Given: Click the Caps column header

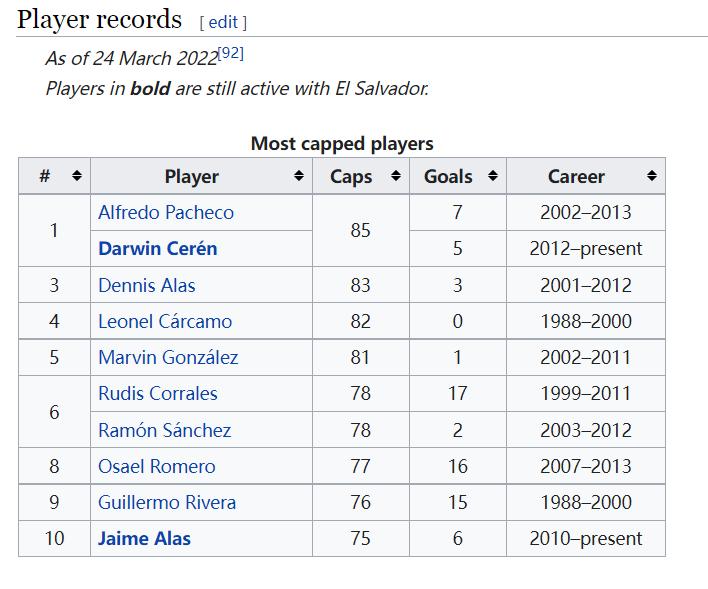Looking at the screenshot, I should pyautogui.click(x=351, y=176).
